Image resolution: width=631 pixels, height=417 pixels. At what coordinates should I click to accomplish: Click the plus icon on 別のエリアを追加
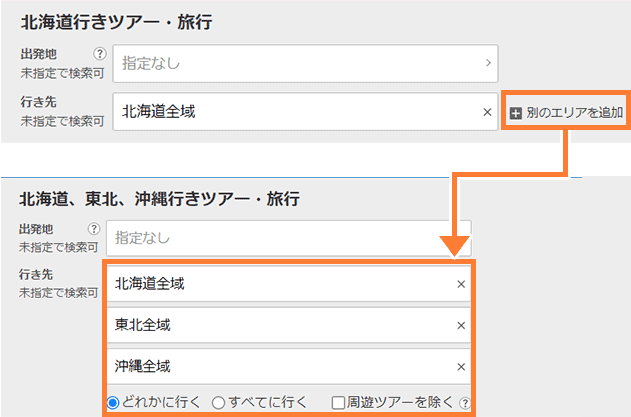516,113
